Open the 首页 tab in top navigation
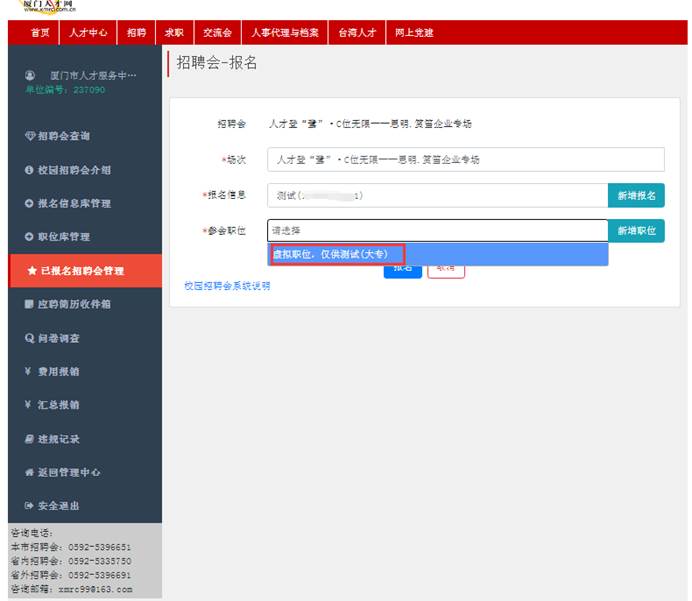Screen dimensions: 692x601 pos(40,32)
